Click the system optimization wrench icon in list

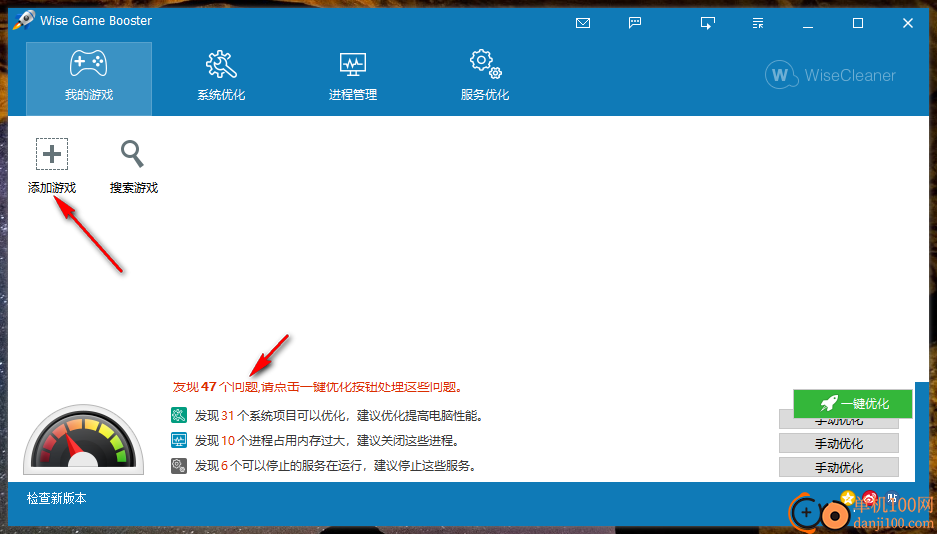click(x=179, y=415)
